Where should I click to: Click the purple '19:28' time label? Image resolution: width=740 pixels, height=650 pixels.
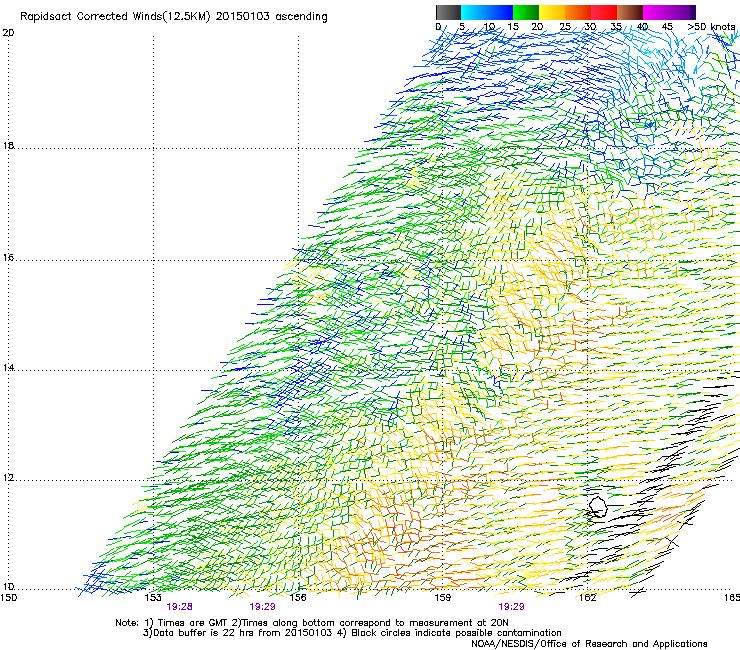(179, 607)
